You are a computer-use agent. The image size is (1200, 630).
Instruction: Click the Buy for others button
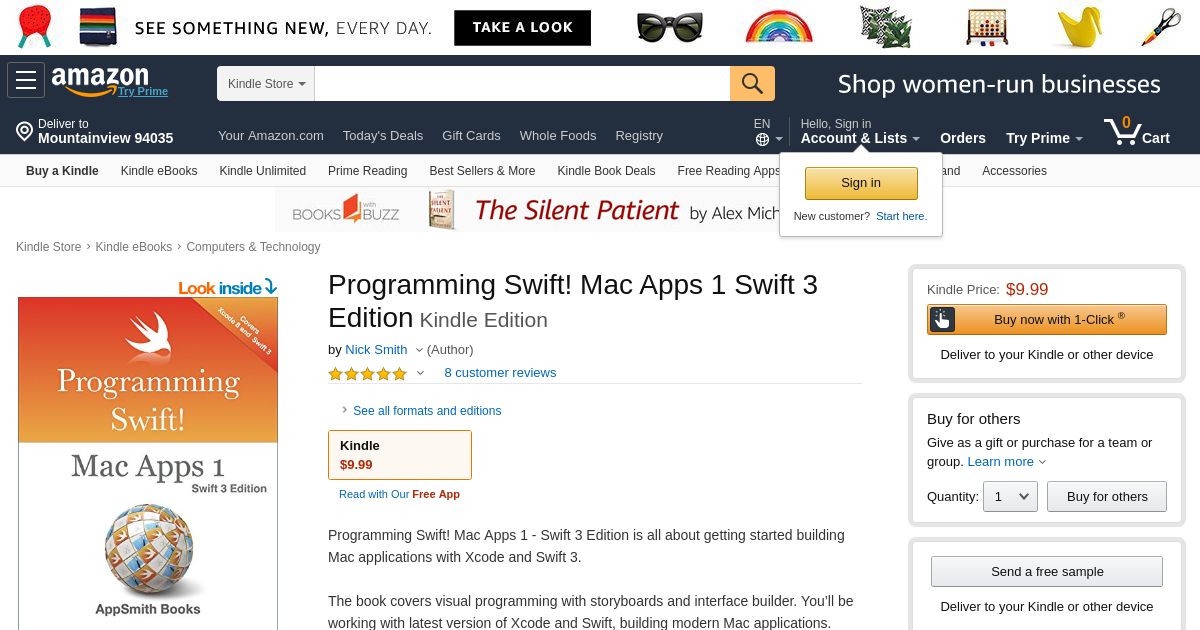point(1107,496)
